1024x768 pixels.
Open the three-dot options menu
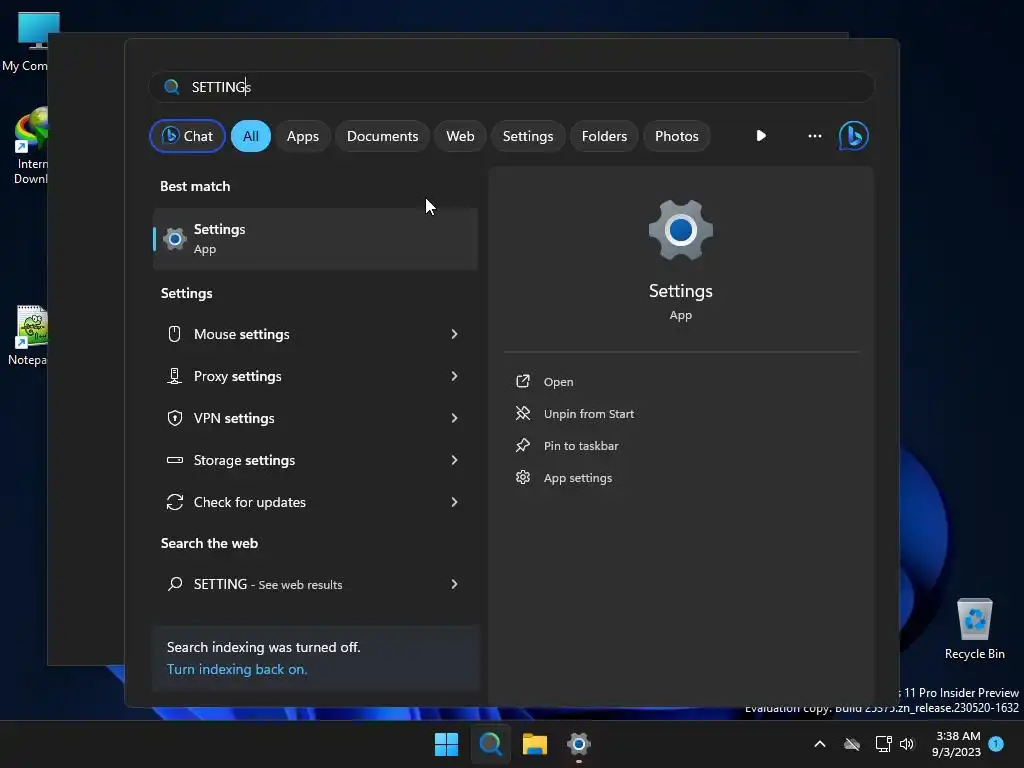pos(814,136)
